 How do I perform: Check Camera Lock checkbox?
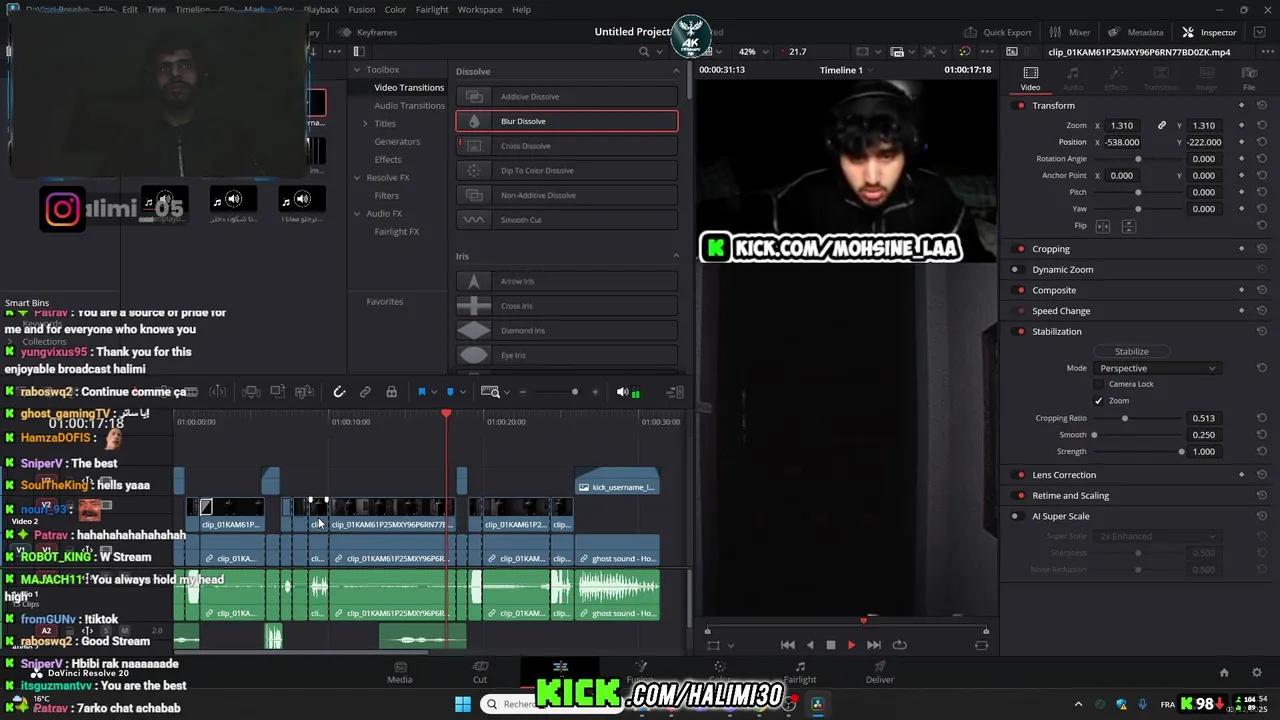pyautogui.click(x=1099, y=384)
